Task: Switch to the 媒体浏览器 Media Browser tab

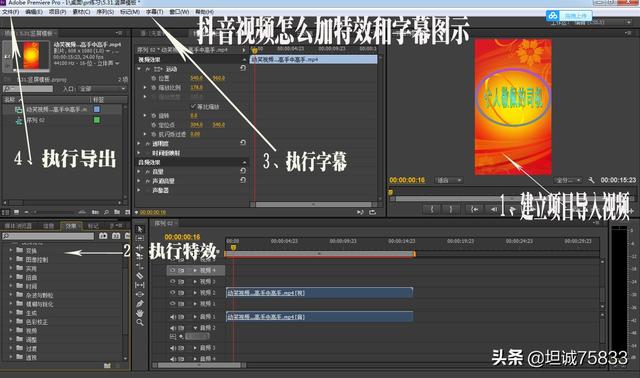Action: coord(18,226)
